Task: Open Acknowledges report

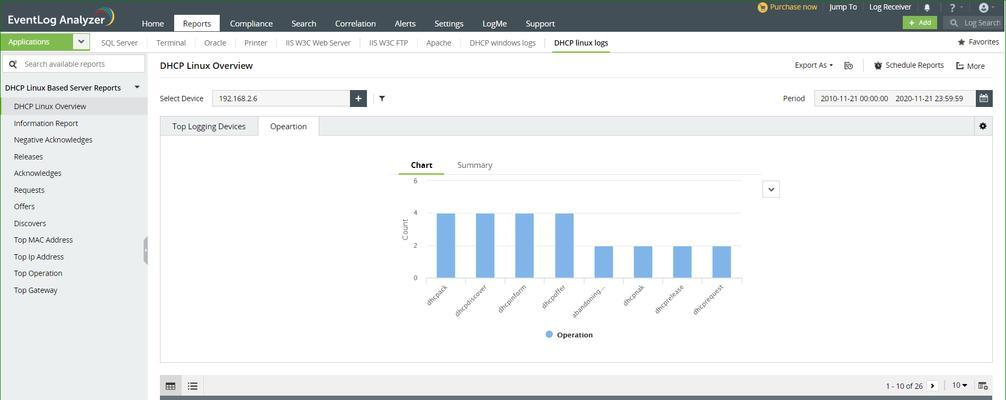Action: click(x=38, y=173)
